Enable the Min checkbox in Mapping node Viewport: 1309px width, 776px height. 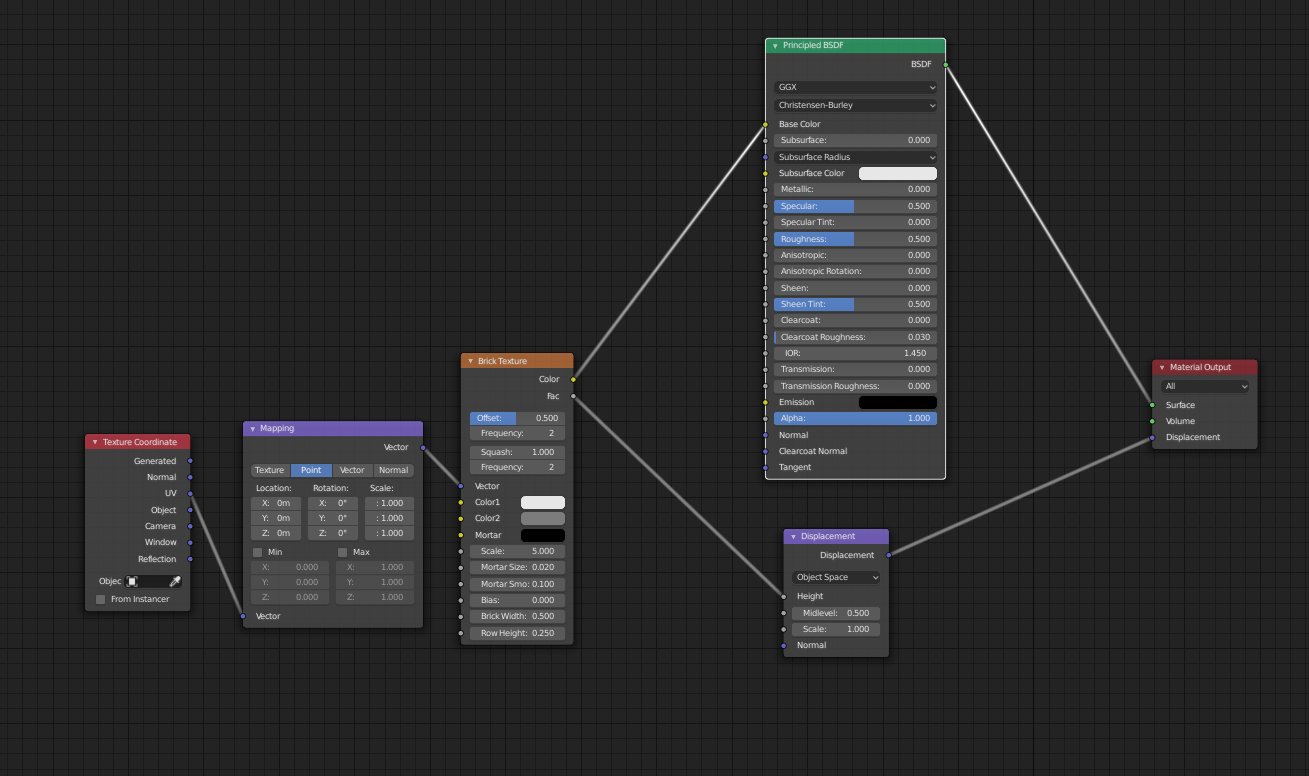[257, 551]
